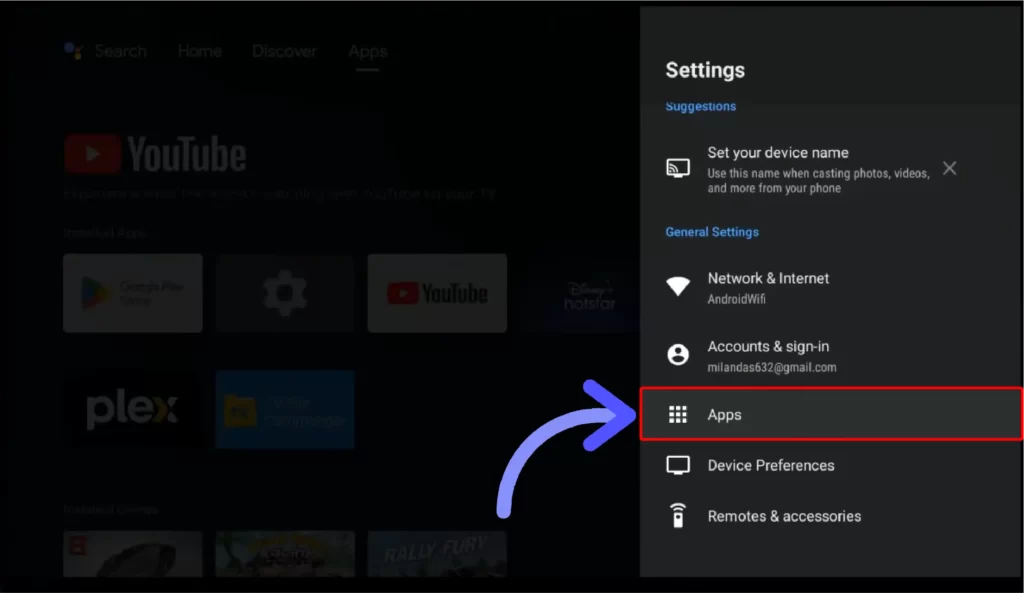The width and height of the screenshot is (1024, 593).
Task: Open Accounts & sign-in settings
Action: 831,355
